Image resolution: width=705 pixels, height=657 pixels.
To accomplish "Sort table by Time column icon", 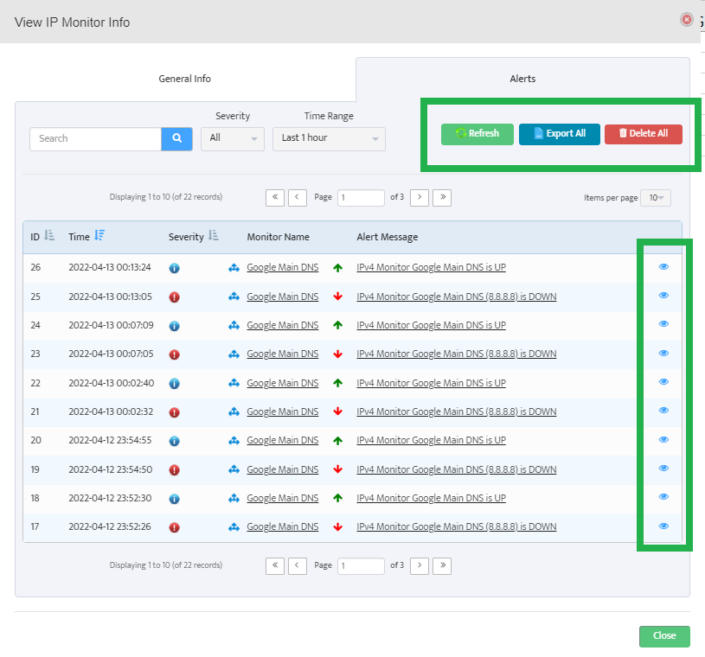I will pos(99,235).
